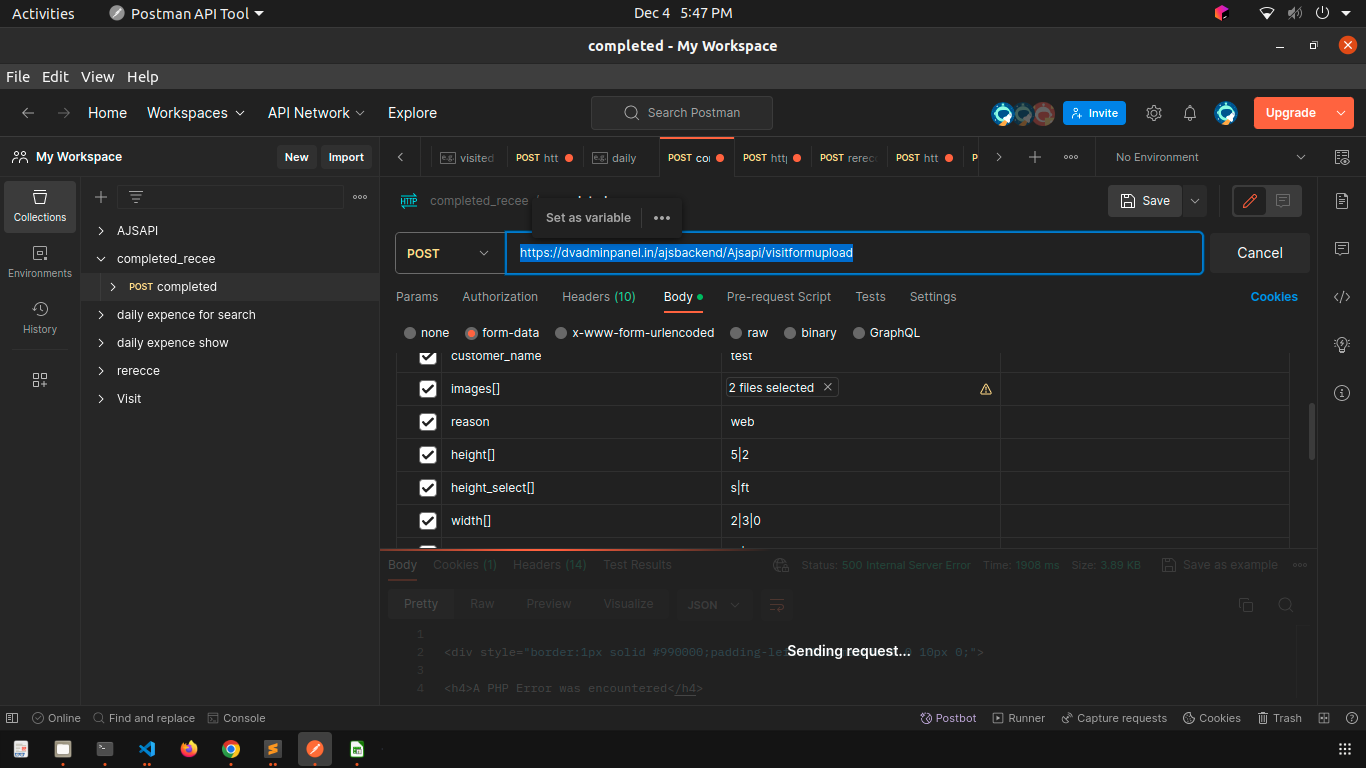The height and width of the screenshot is (768, 1366).
Task: Uncheck the reason row checkbox
Action: click(428, 422)
